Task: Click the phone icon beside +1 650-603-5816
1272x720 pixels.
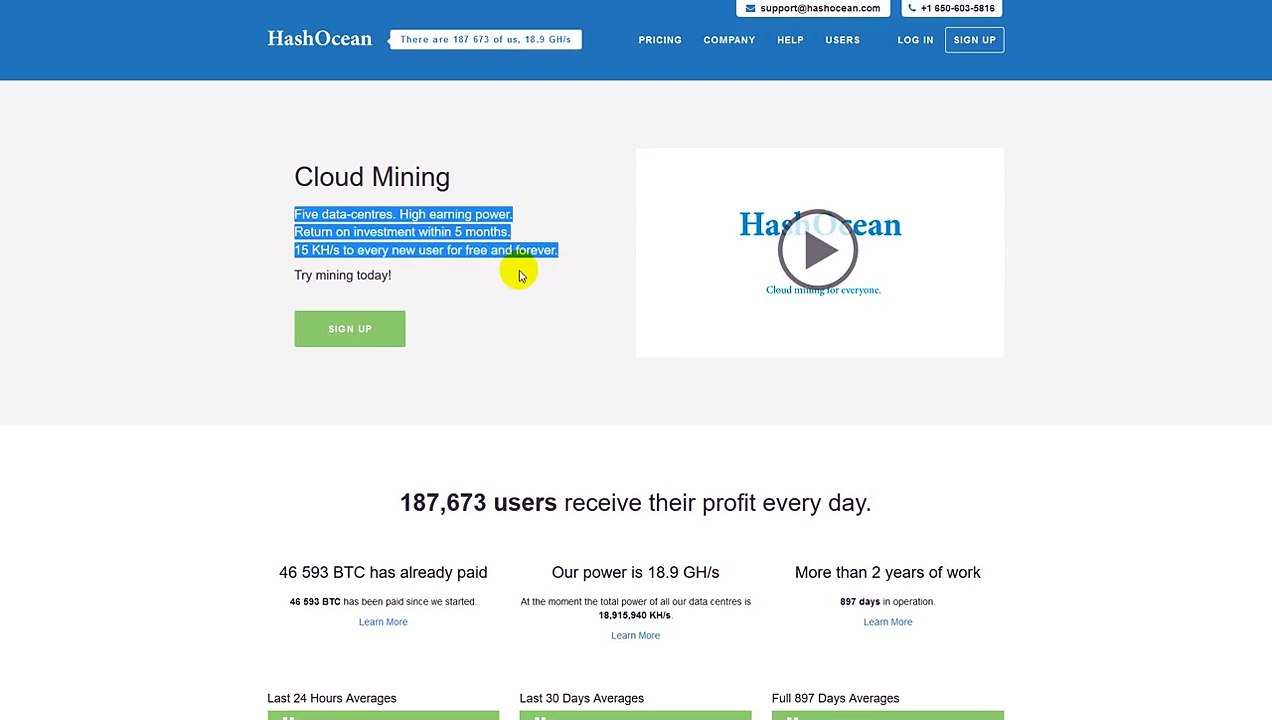Action: click(912, 8)
